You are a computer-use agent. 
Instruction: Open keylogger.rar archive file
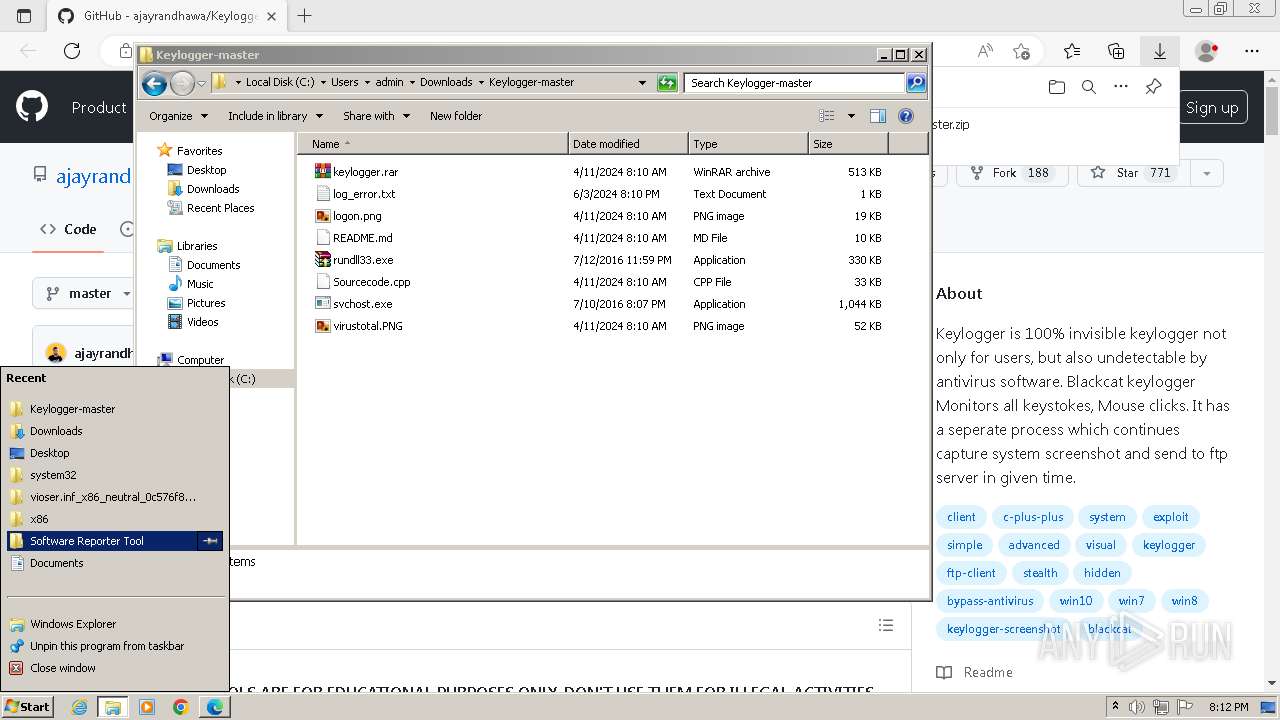point(365,172)
